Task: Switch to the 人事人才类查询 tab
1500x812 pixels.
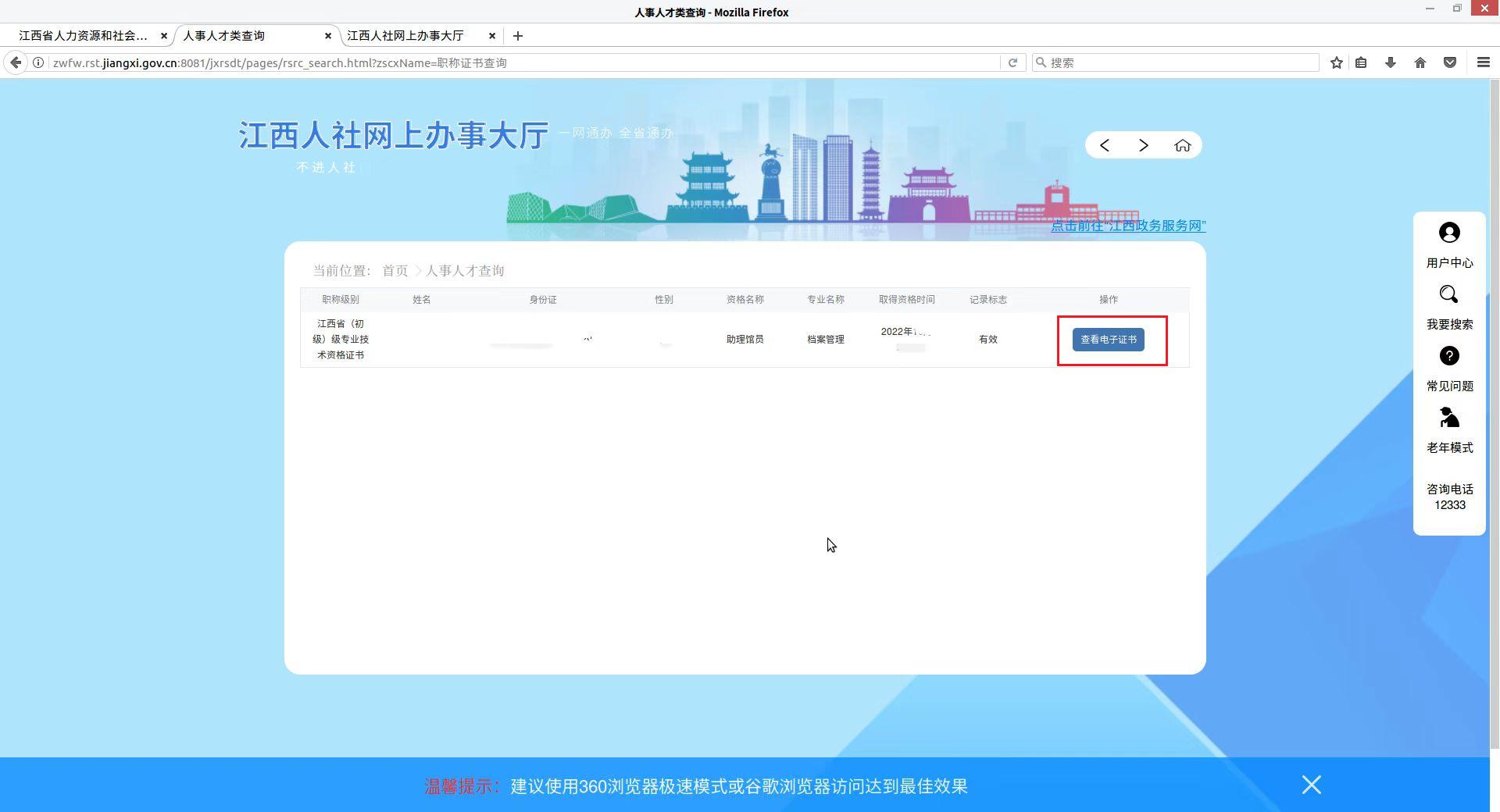Action: coord(227,36)
